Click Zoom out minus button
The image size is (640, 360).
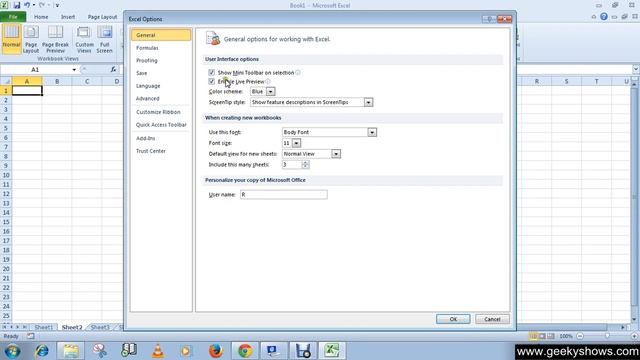580,336
